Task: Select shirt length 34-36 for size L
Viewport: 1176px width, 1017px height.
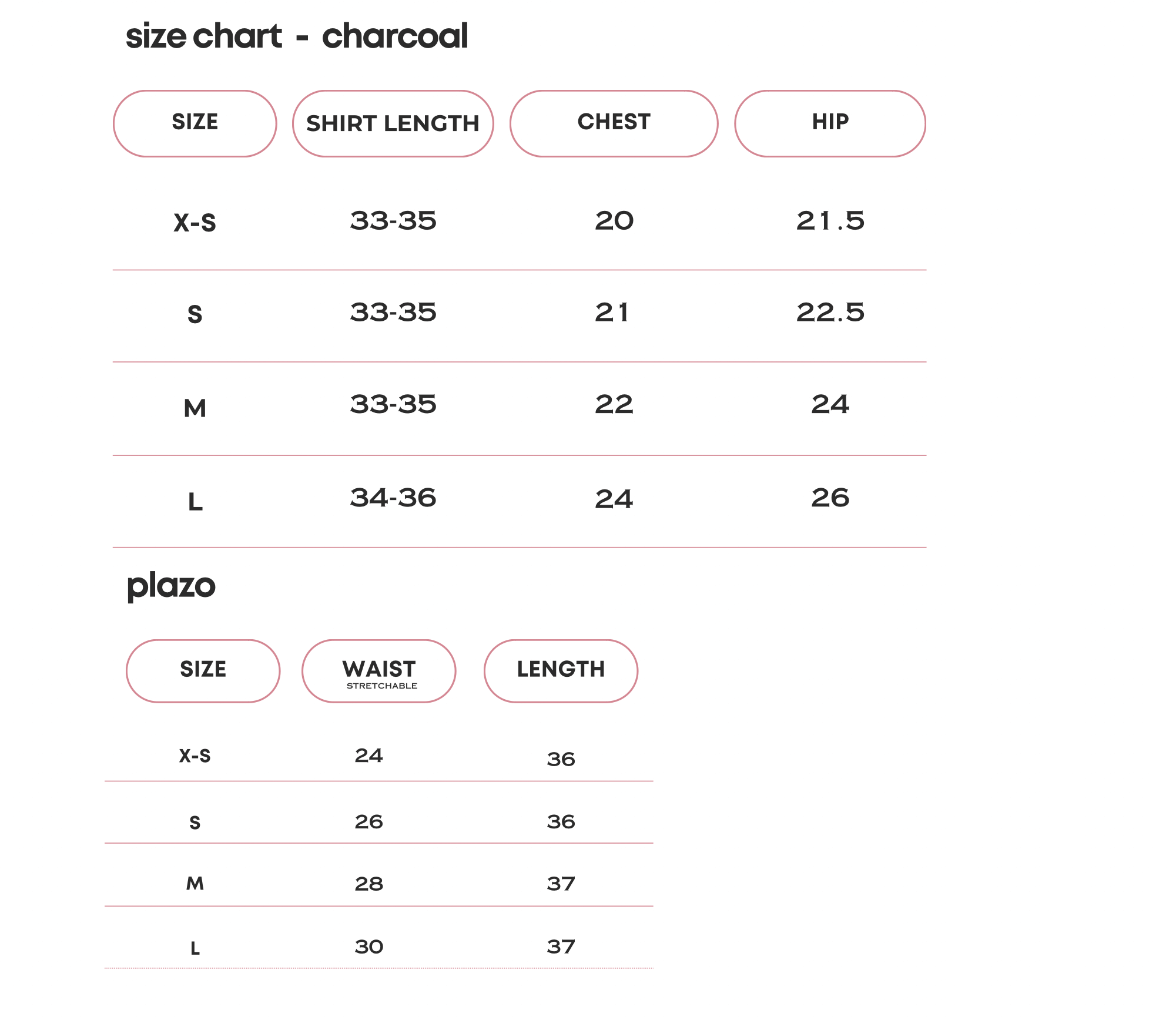Action: [393, 498]
